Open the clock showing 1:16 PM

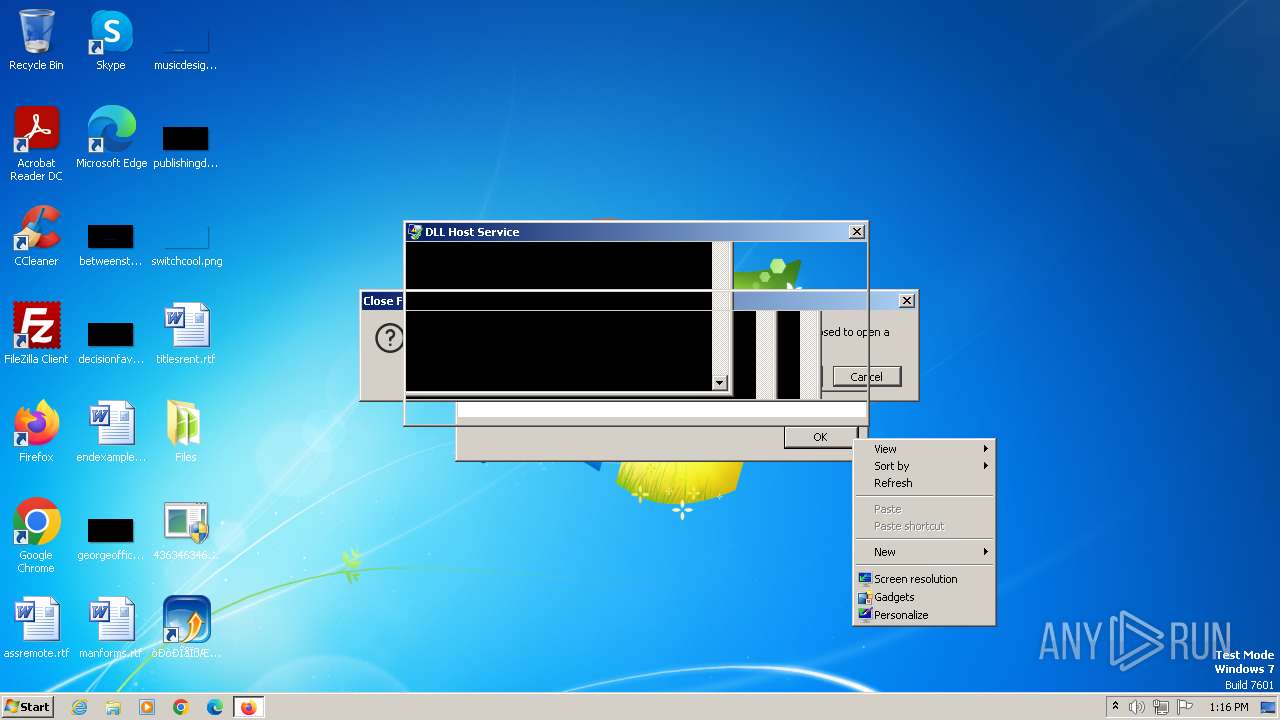point(1229,707)
